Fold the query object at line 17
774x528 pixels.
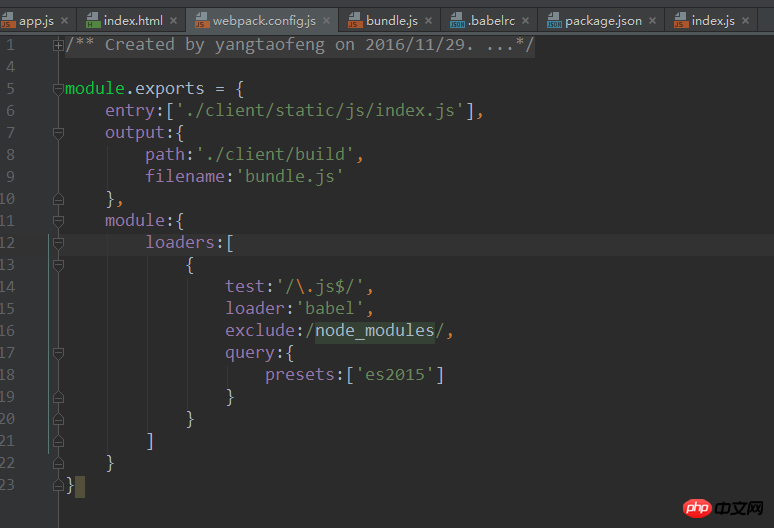[58, 352]
